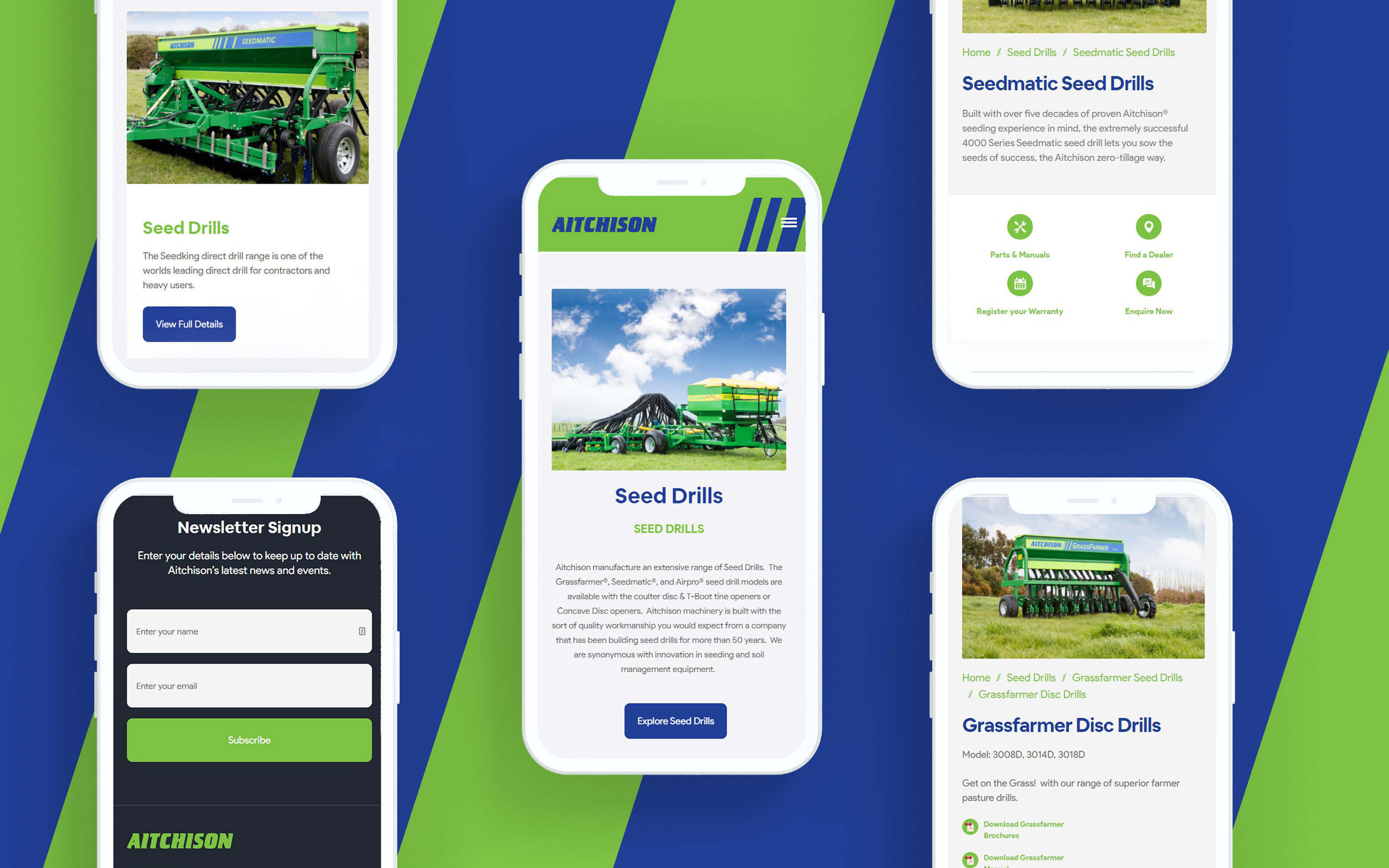Select the Find a Dealer icon
This screenshot has width=1389, height=868.
(1148, 227)
